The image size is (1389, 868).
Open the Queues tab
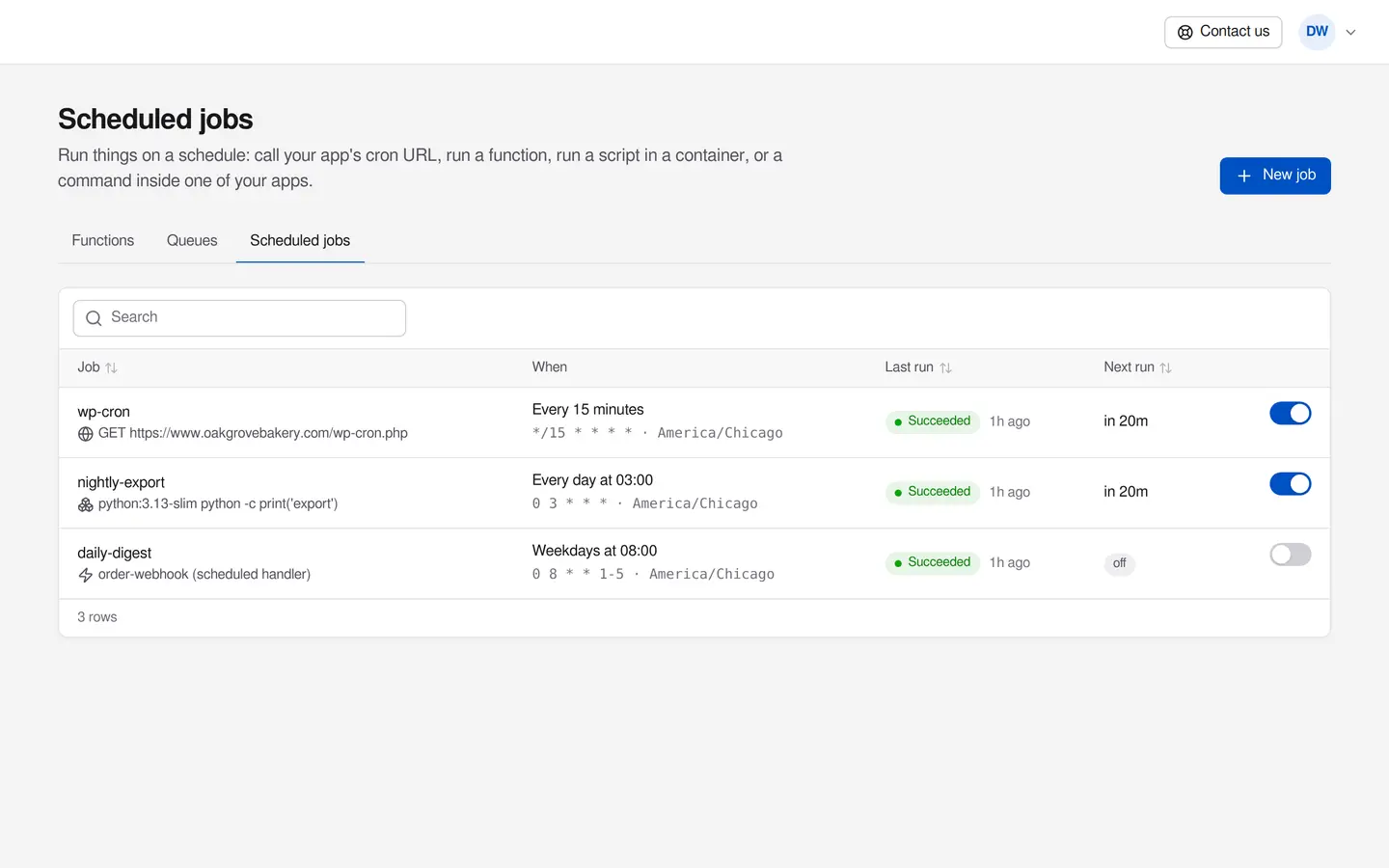click(192, 240)
